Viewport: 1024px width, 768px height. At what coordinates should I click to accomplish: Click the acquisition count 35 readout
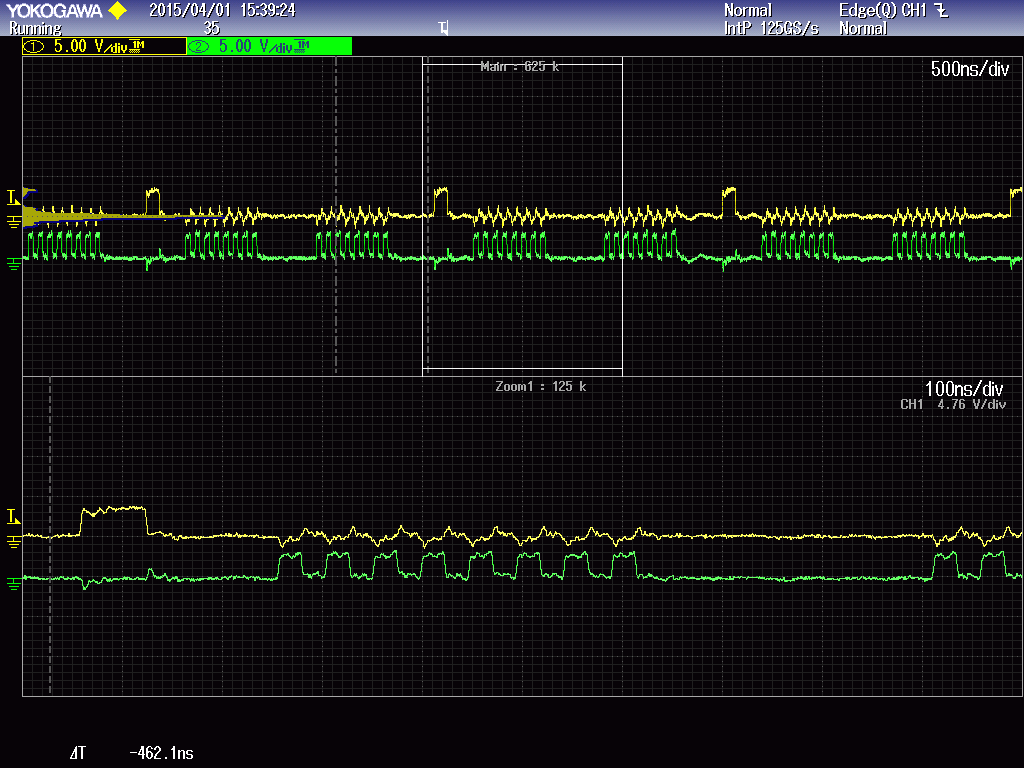tap(212, 29)
